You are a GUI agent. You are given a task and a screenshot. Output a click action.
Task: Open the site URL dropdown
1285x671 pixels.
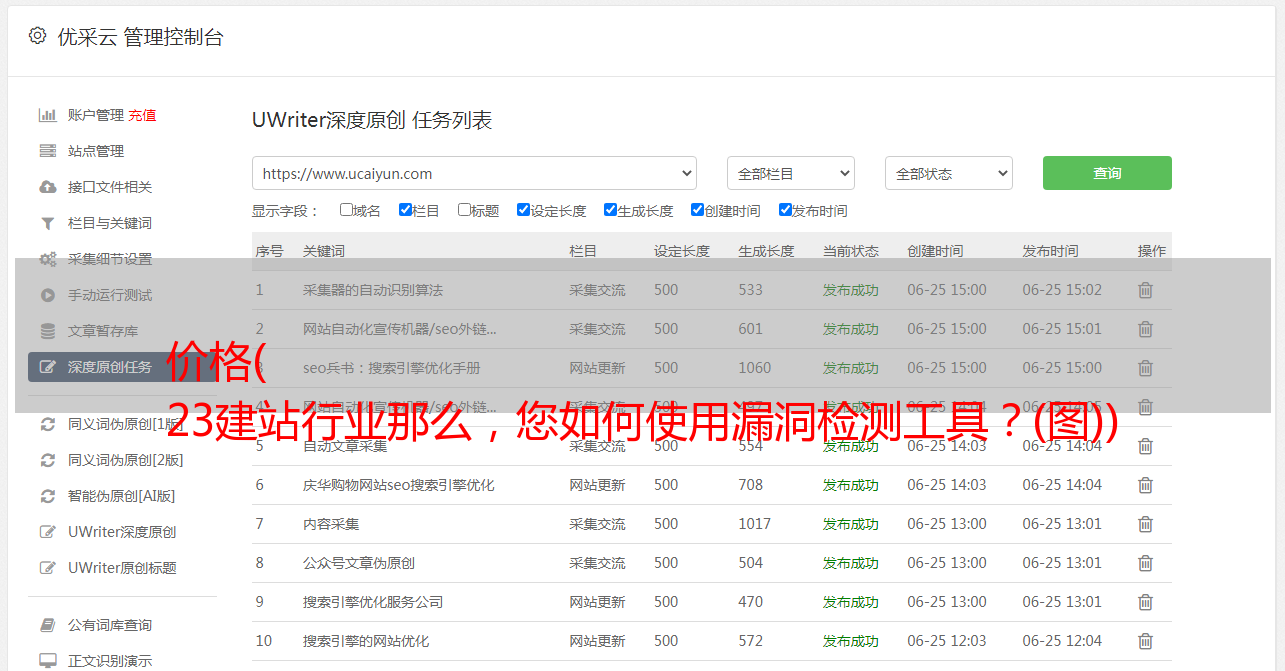[x=474, y=173]
